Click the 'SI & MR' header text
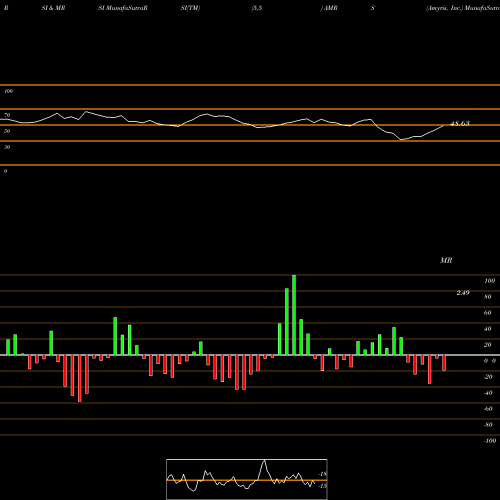This screenshot has width=500, height=500. (53, 8)
